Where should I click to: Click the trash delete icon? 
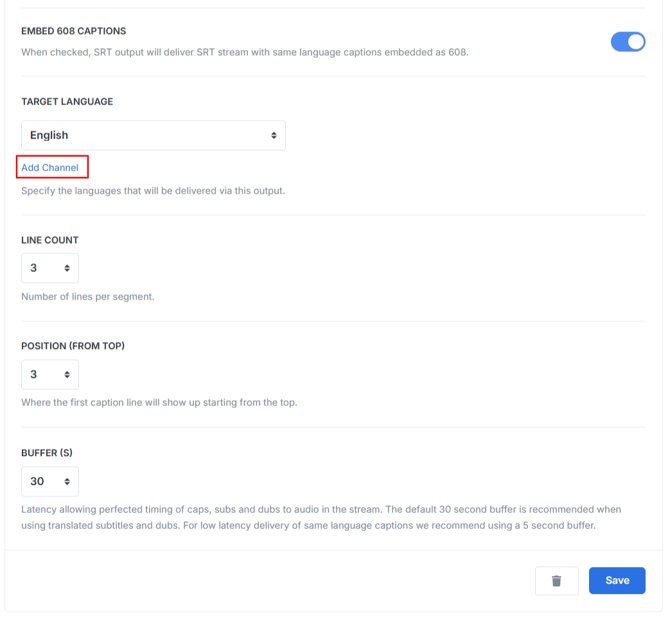pyautogui.click(x=557, y=581)
